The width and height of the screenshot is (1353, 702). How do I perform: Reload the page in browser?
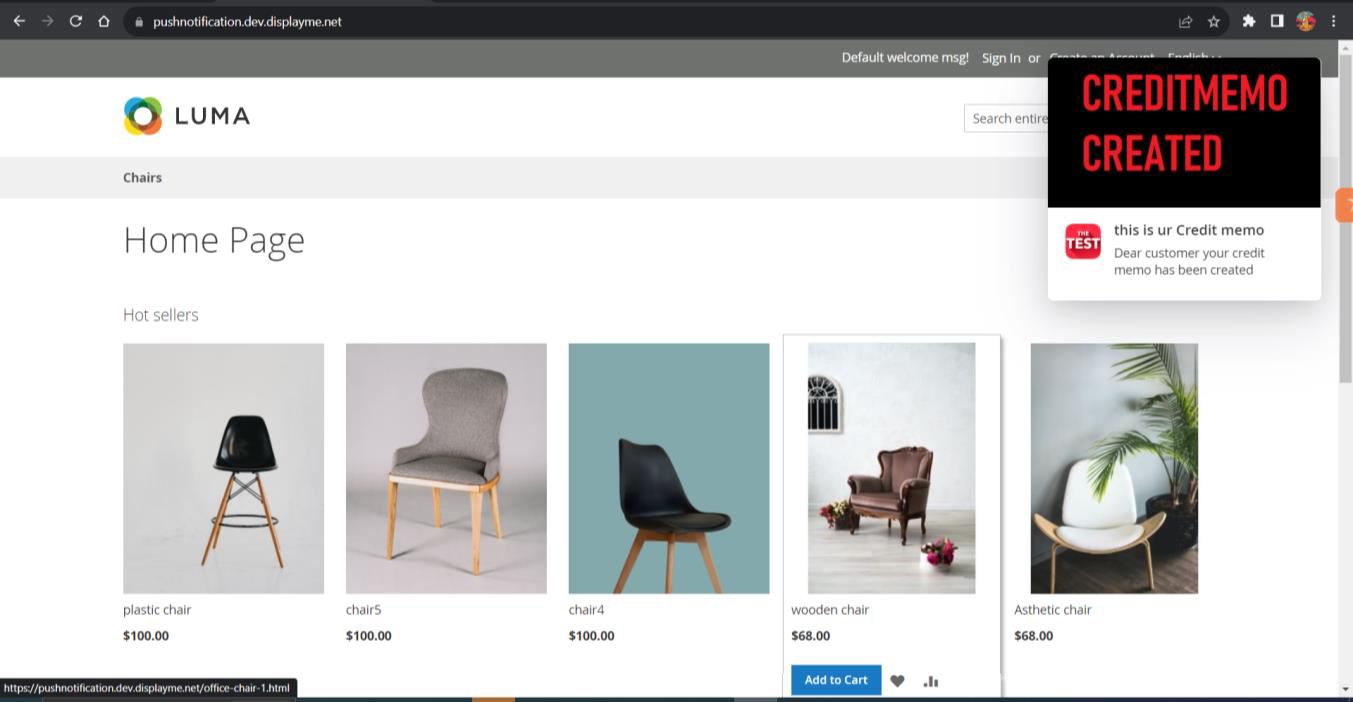[x=75, y=21]
